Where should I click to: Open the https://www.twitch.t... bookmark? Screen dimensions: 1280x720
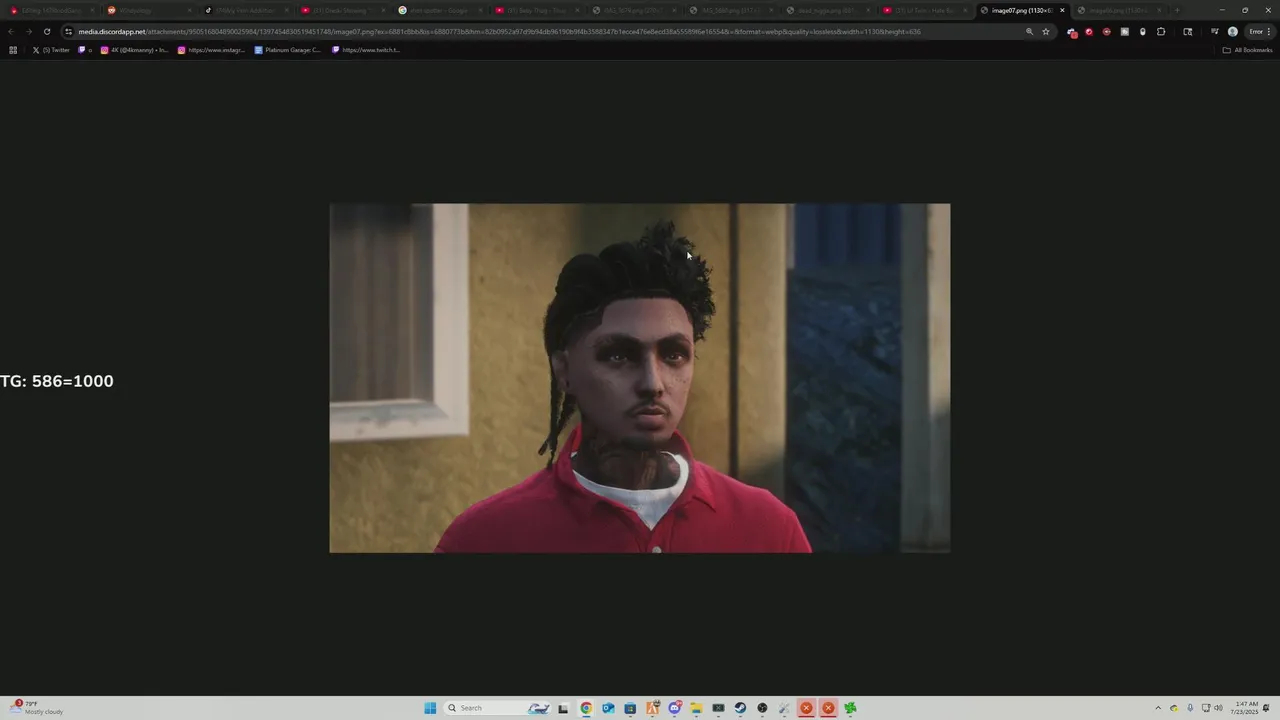366,50
